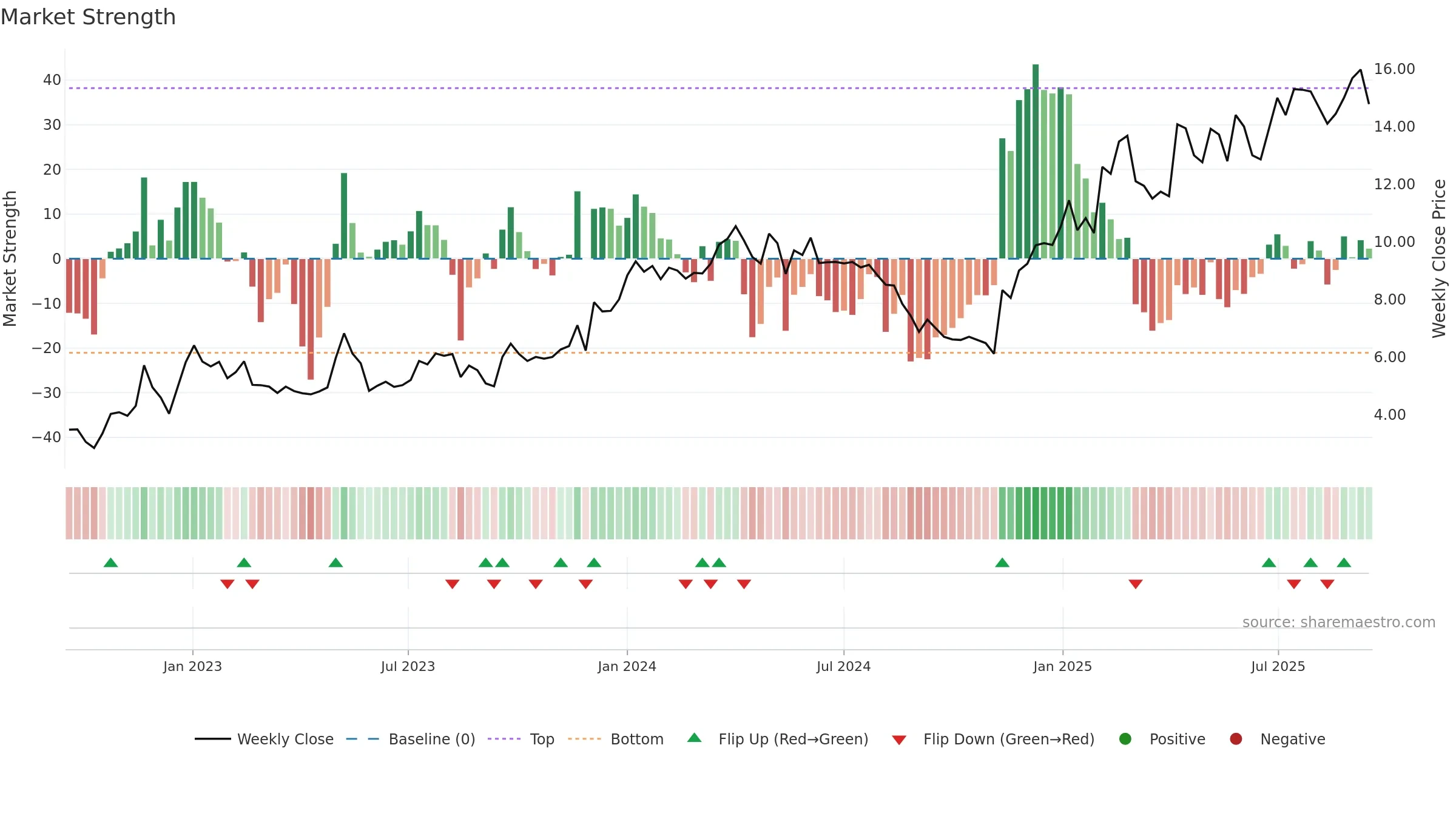
Task: Click the source: sharemaestro.com text
Action: coord(1339,622)
